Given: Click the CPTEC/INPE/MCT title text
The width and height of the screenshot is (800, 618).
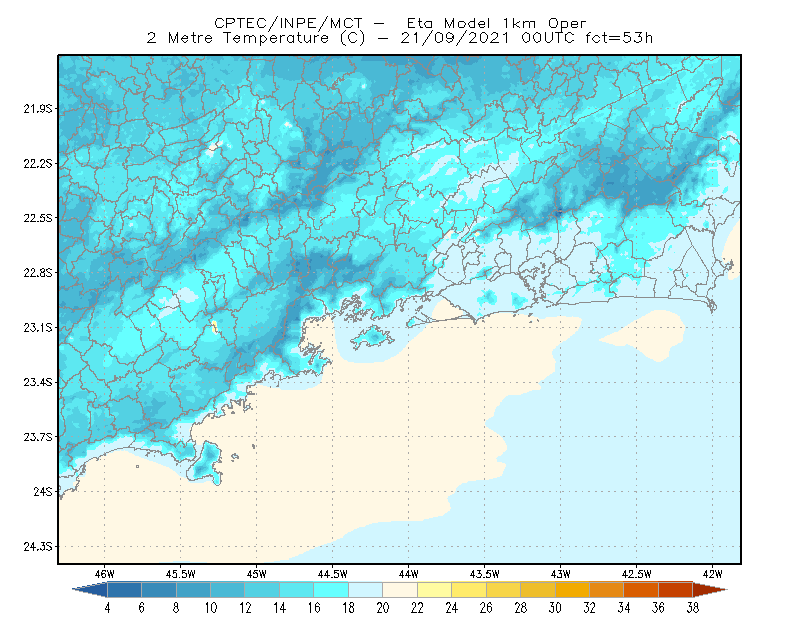Looking at the screenshot, I should click(288, 23).
